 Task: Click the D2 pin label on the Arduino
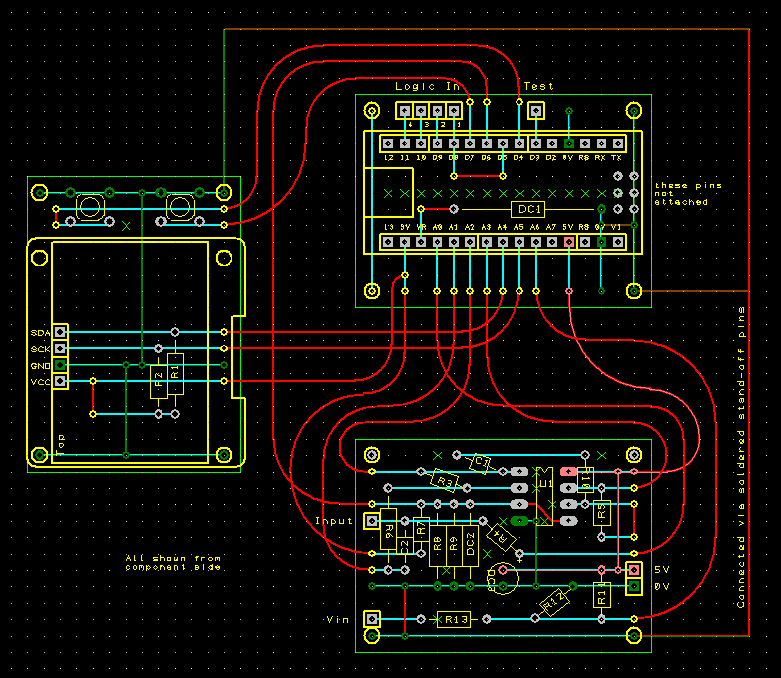pyautogui.click(x=550, y=157)
